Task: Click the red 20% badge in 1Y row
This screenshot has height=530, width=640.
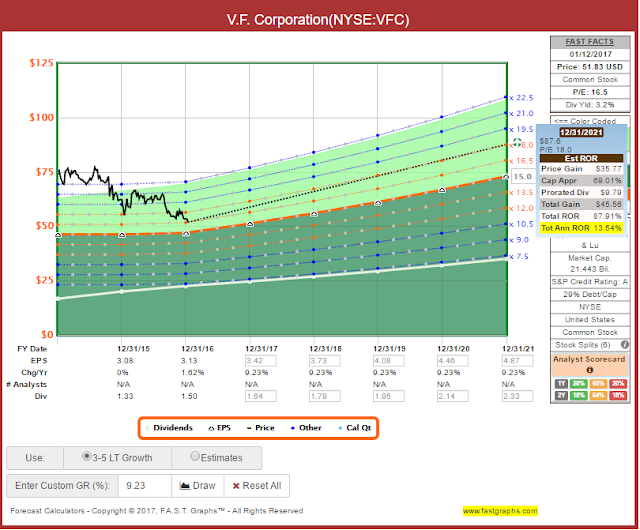Action: tap(618, 384)
